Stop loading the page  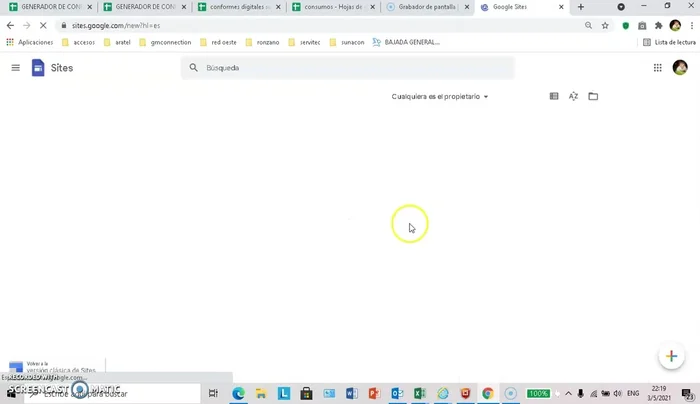tap(43, 26)
